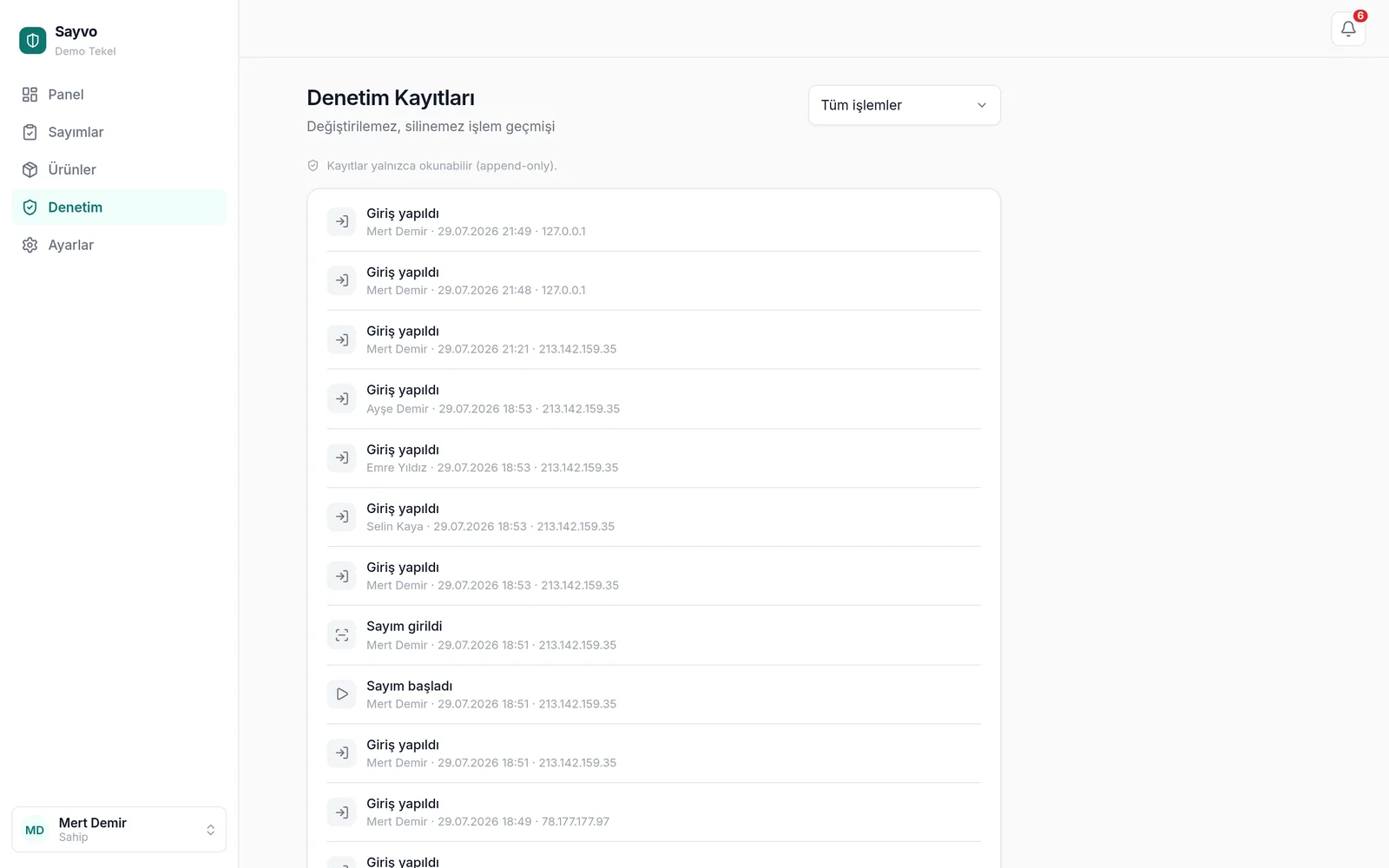Expand the Mert Demir account switcher
This screenshot has height=868, width=1389.
119,830
